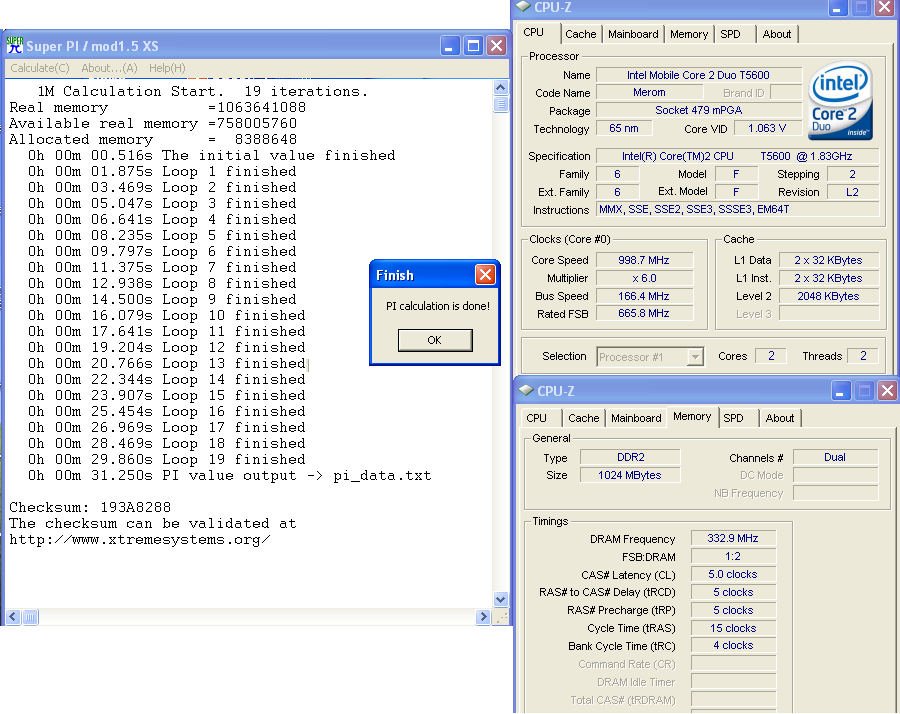Click the Instructions field listing MMX, SSE

point(738,209)
